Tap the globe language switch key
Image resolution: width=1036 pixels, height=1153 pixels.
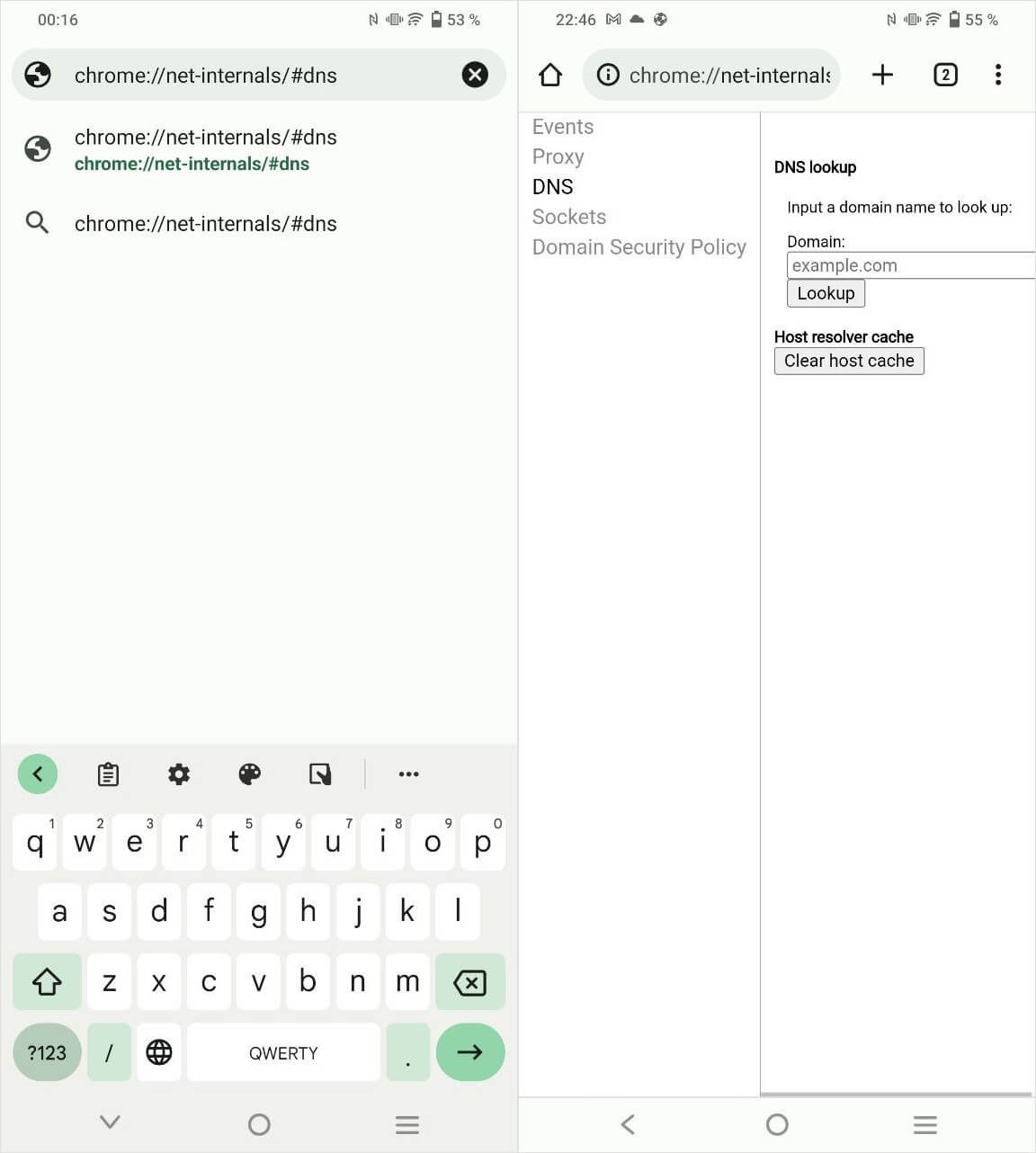coord(159,1052)
